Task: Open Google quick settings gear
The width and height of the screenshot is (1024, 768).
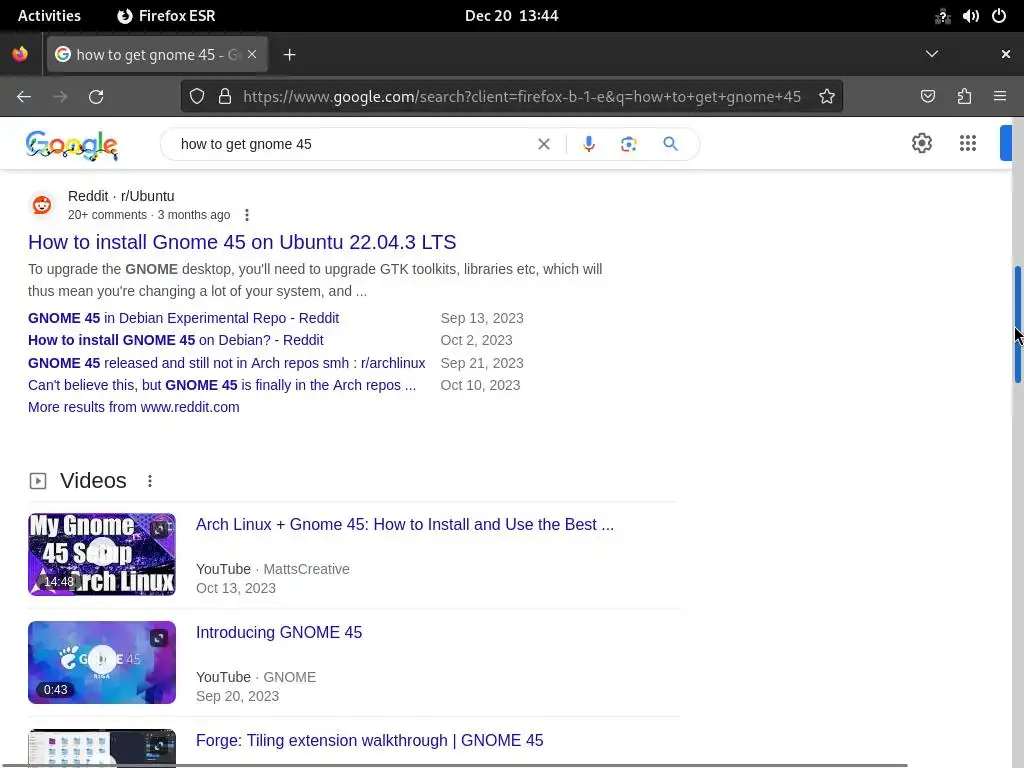Action: (921, 143)
